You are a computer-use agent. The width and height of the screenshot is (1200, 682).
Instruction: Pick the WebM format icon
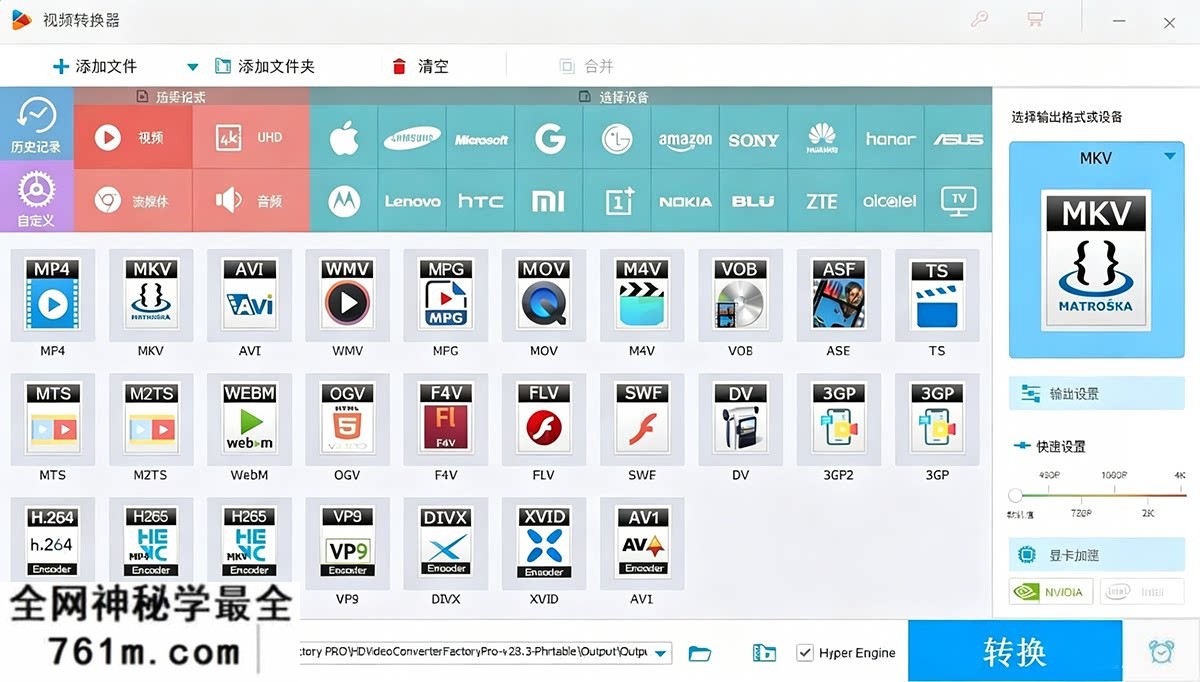tap(249, 418)
